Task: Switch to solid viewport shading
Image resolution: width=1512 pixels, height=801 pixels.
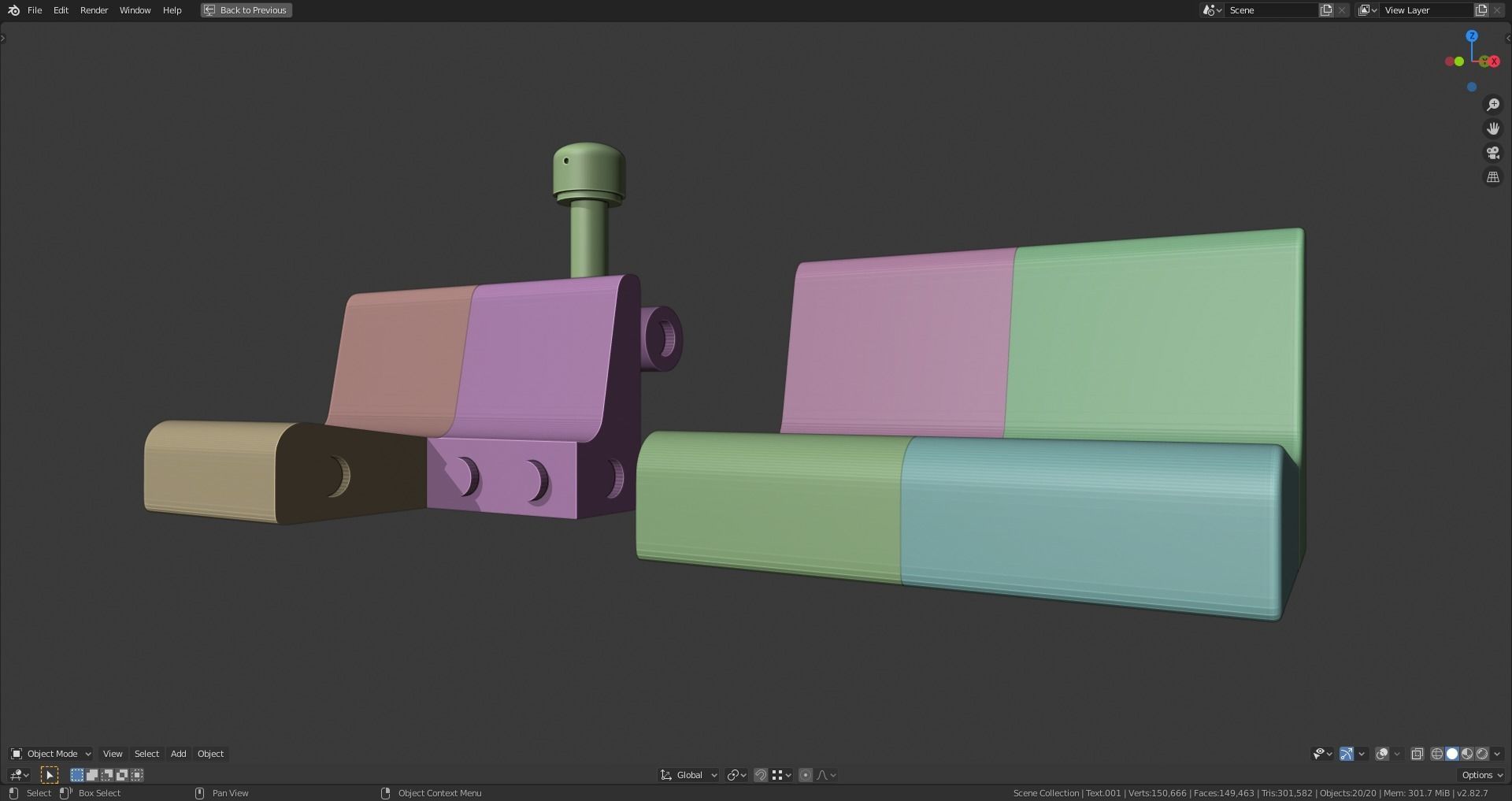Action: coord(1452,754)
